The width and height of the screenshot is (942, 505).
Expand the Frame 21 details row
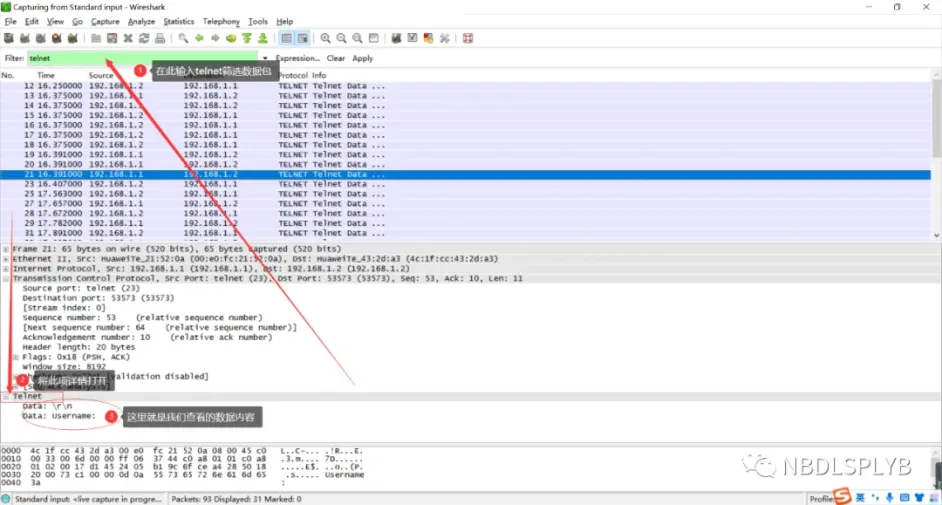[6, 249]
